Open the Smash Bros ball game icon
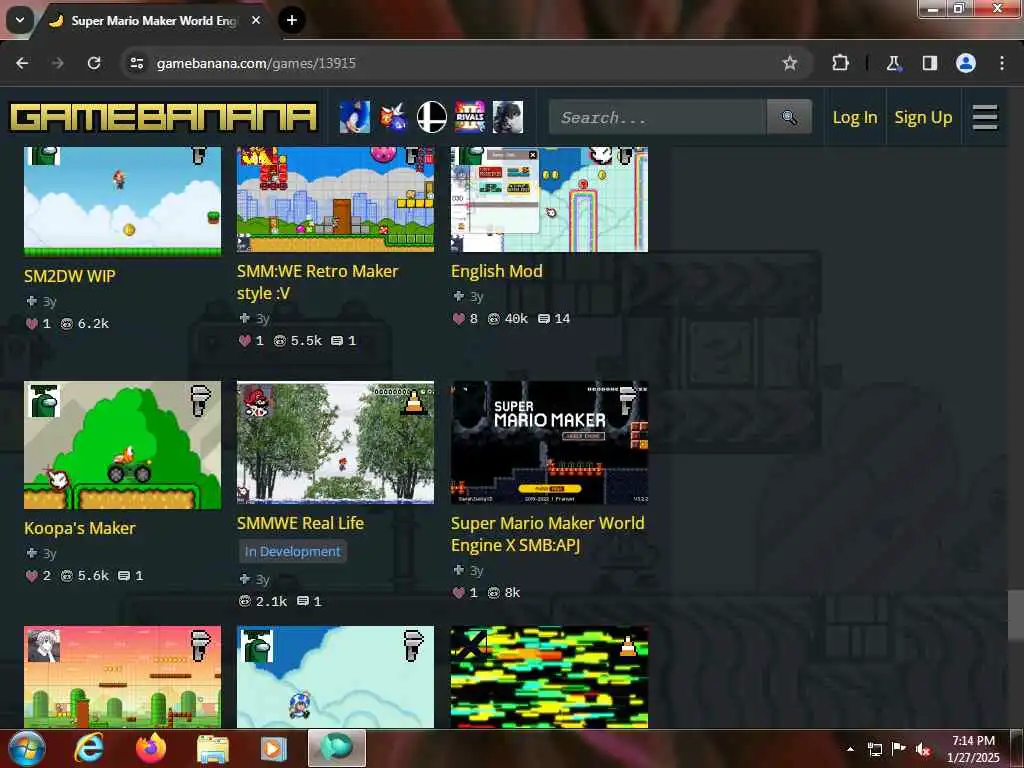Screen dimensions: 1024x768 (432, 118)
